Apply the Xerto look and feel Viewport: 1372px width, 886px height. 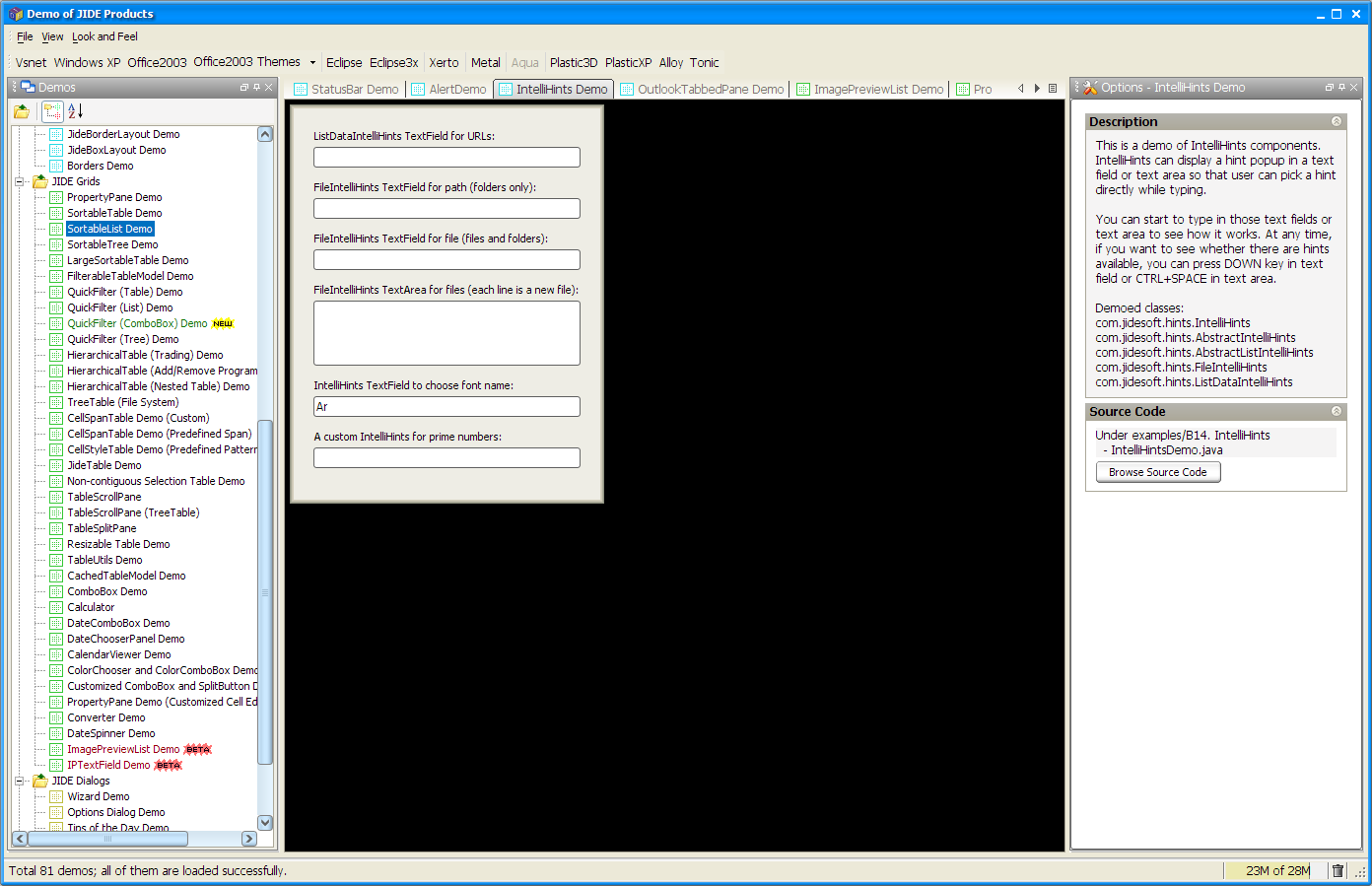click(x=444, y=62)
